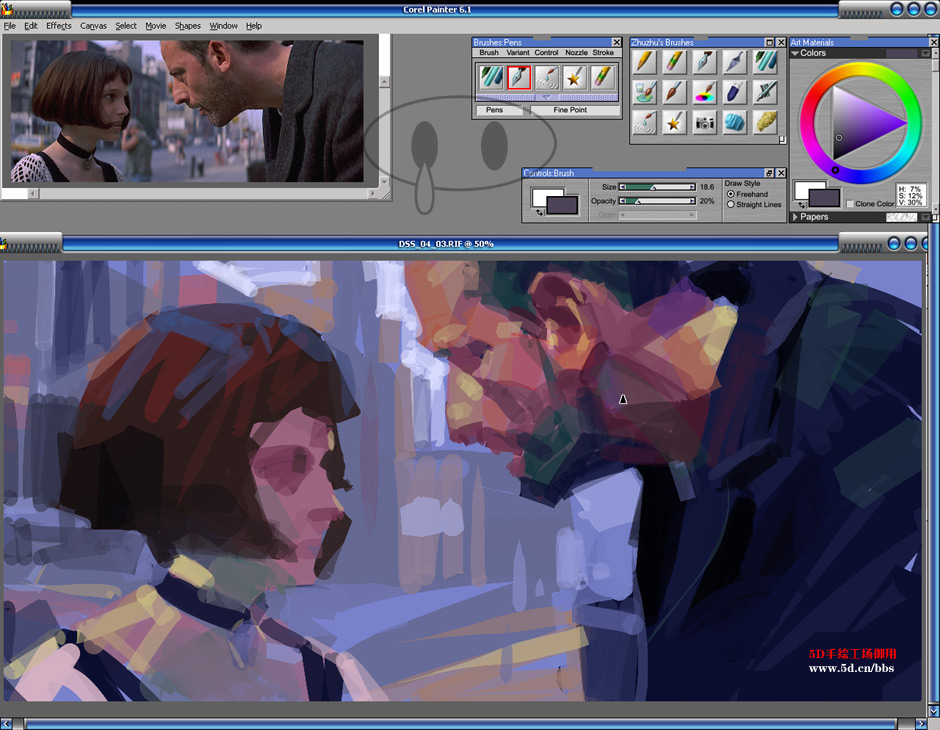Select the palette knife brush icon
The image size is (940, 730).
point(735,62)
